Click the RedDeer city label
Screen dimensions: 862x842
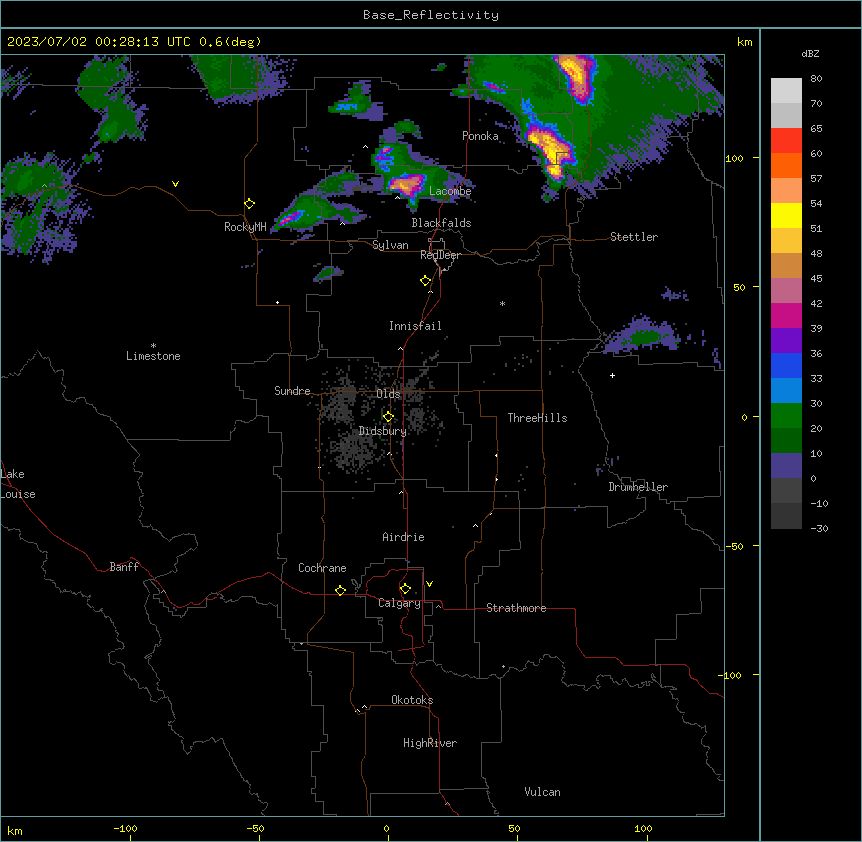(440, 255)
